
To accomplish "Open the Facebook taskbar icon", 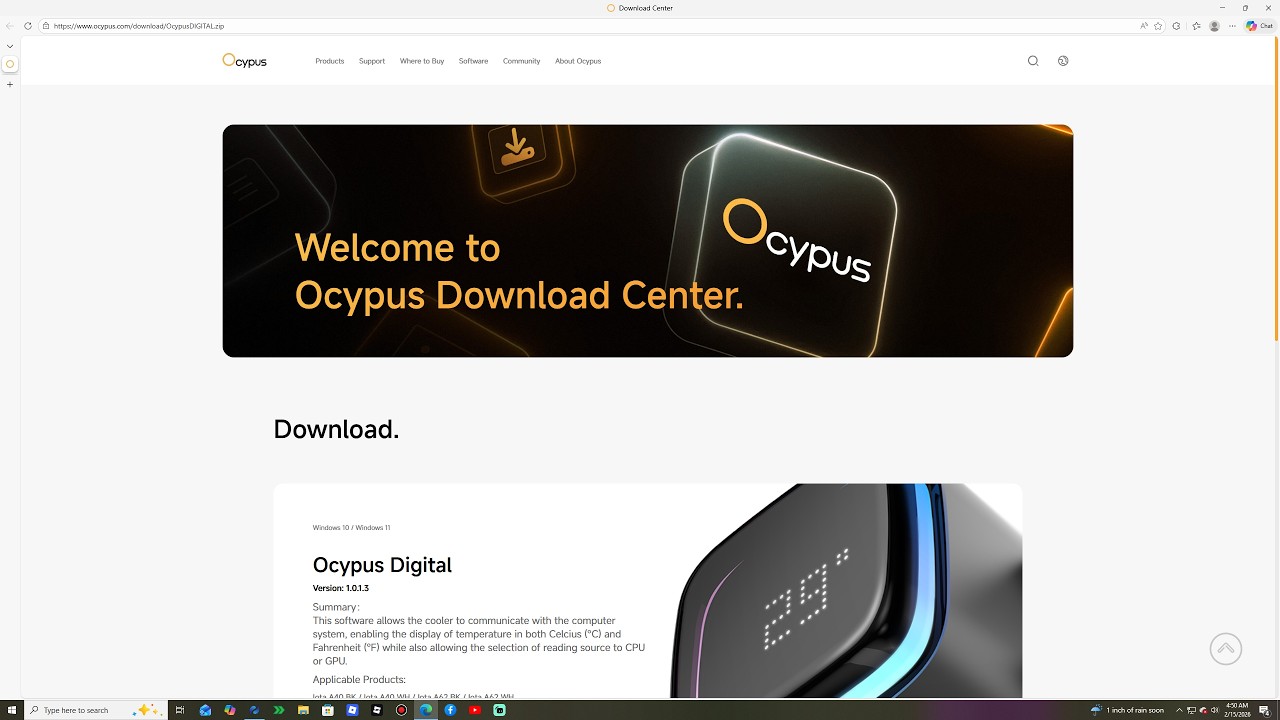I will [450, 710].
